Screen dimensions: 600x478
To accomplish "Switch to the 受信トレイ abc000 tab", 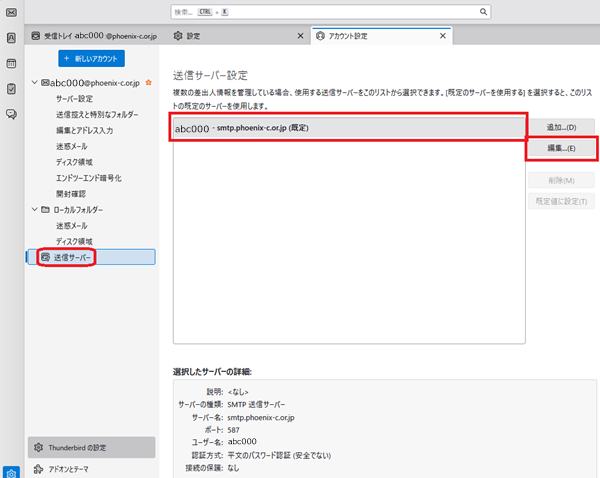I will pos(90,35).
